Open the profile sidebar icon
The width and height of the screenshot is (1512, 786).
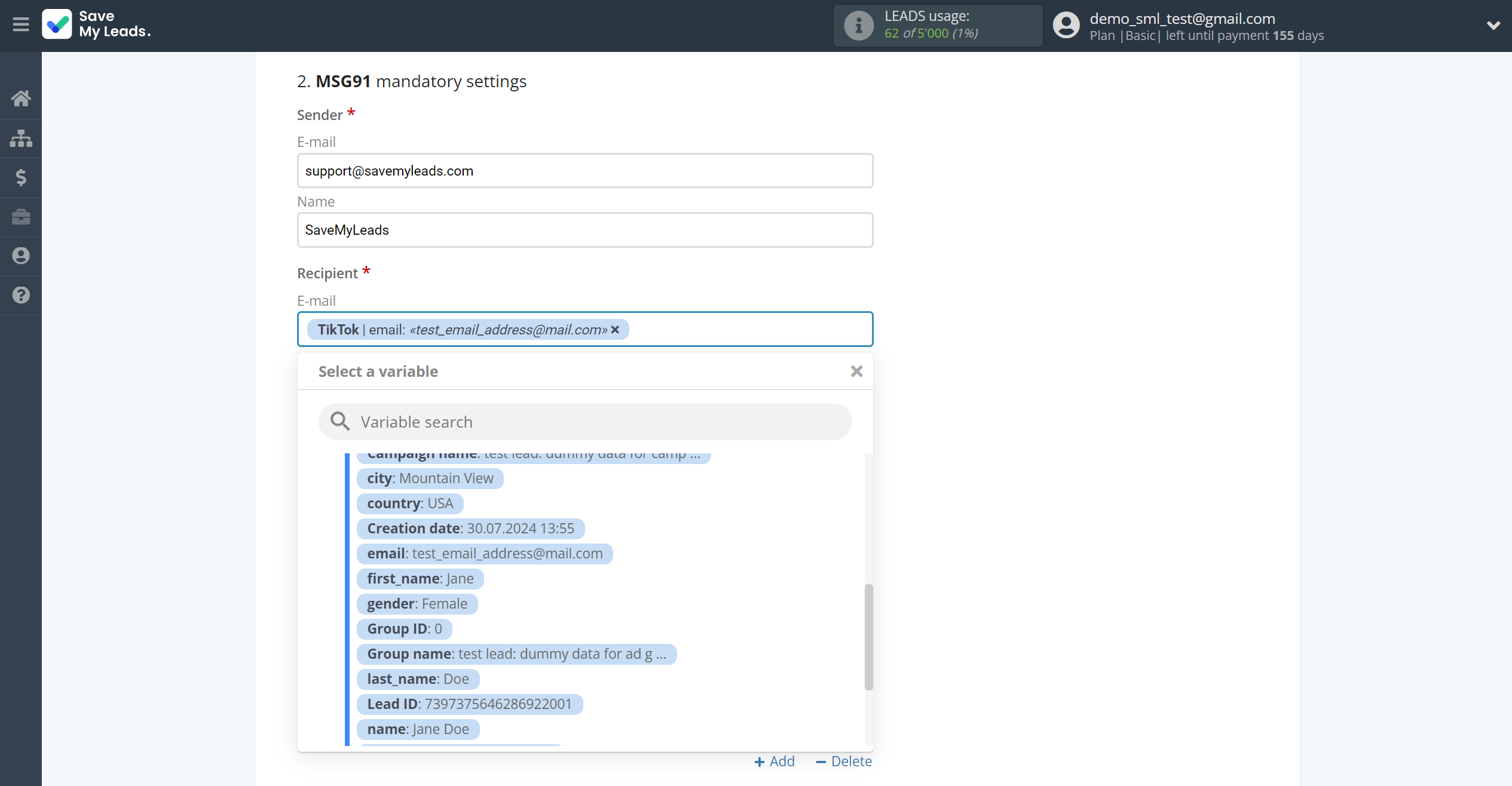pyautogui.click(x=21, y=256)
